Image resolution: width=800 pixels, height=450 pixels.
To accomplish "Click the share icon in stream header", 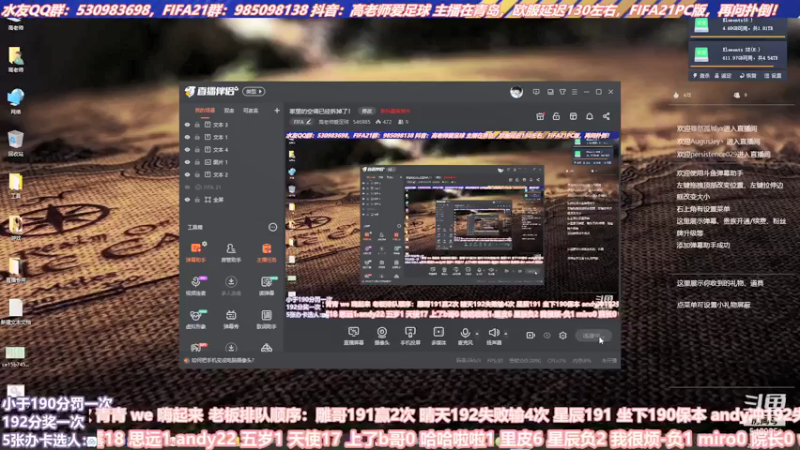I will click(x=606, y=116).
